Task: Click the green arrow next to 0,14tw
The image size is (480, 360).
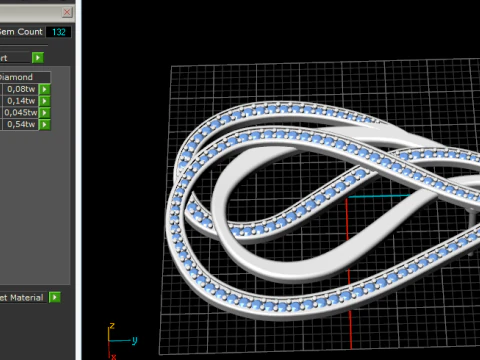Action: coord(45,101)
